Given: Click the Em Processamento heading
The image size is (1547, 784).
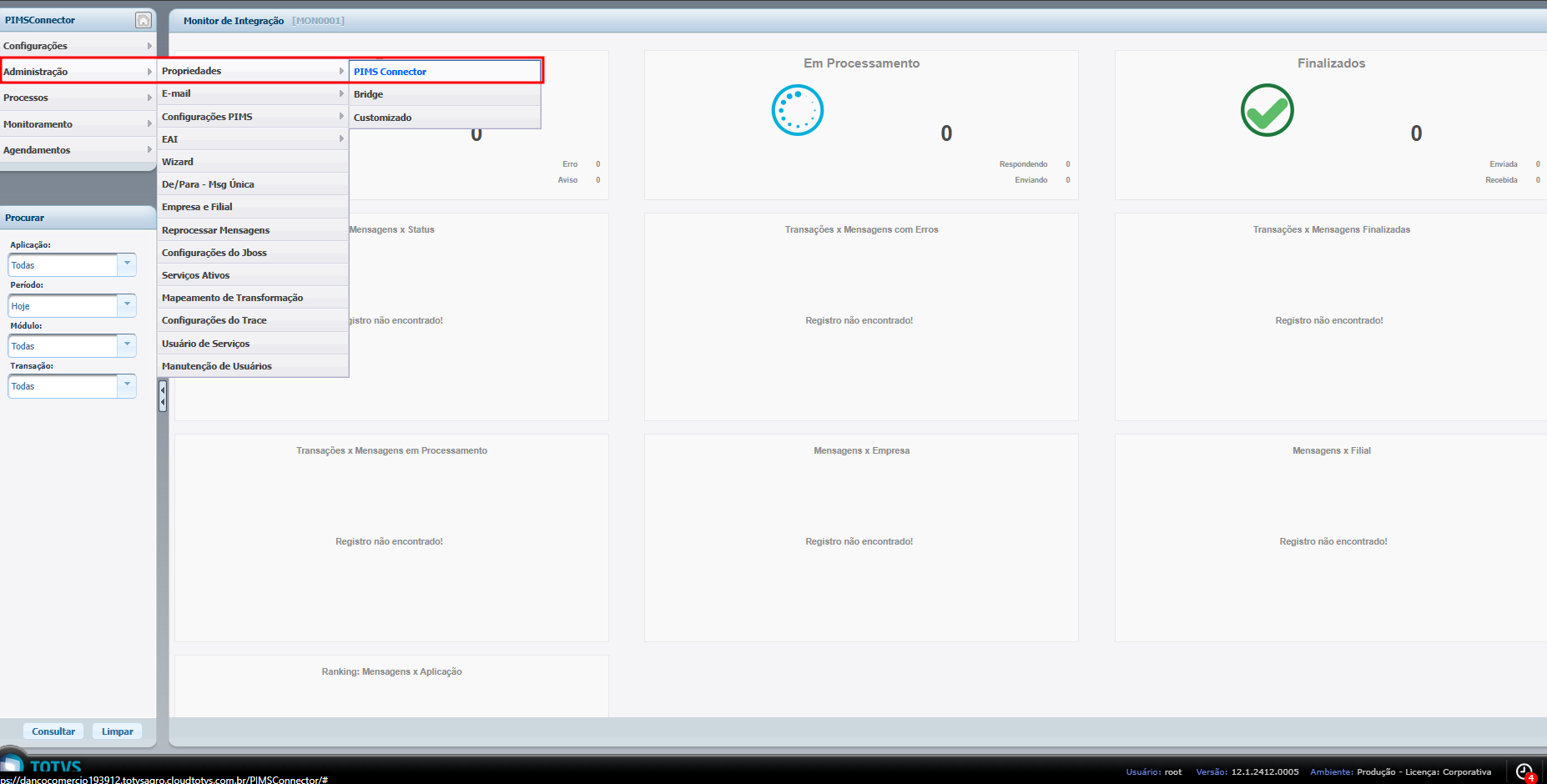Looking at the screenshot, I should (862, 63).
